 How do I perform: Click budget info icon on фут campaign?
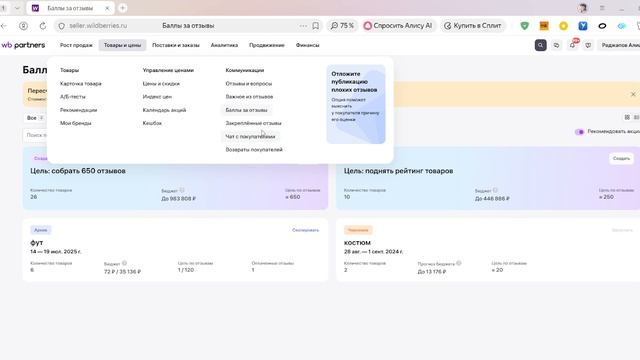[x=124, y=263]
